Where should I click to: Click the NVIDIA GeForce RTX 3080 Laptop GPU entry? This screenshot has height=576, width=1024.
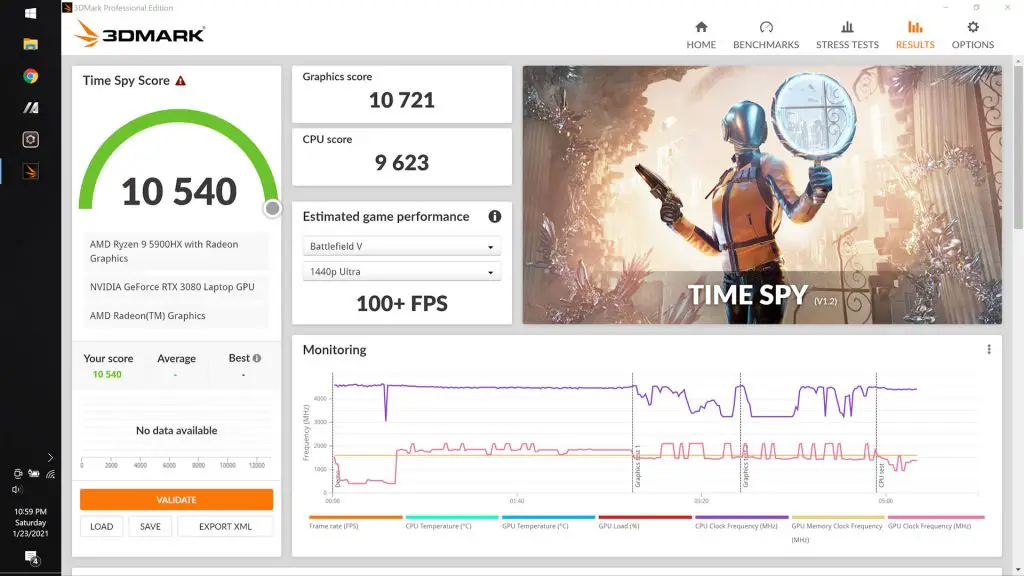point(176,287)
